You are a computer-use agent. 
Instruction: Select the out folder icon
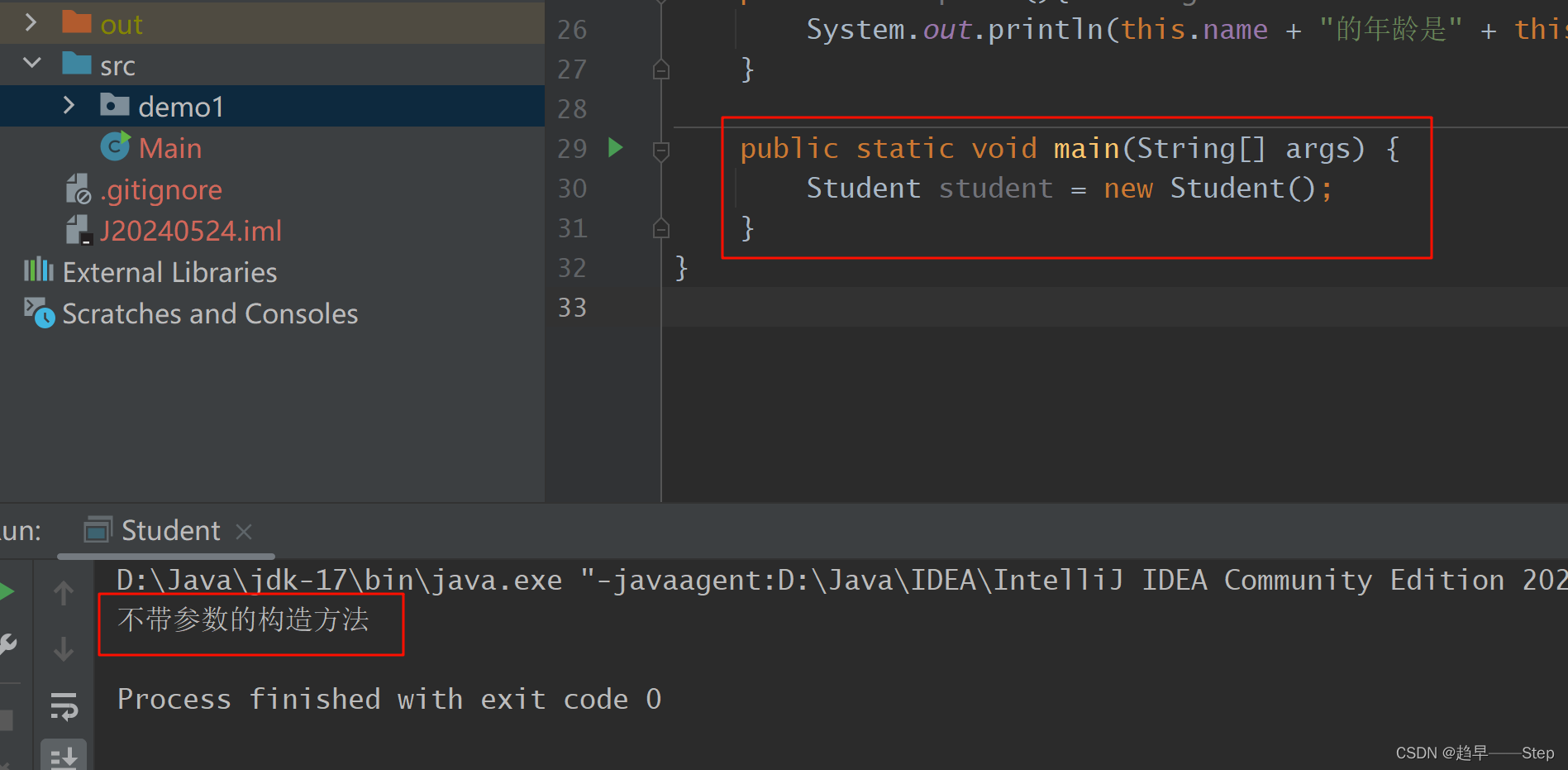click(77, 22)
